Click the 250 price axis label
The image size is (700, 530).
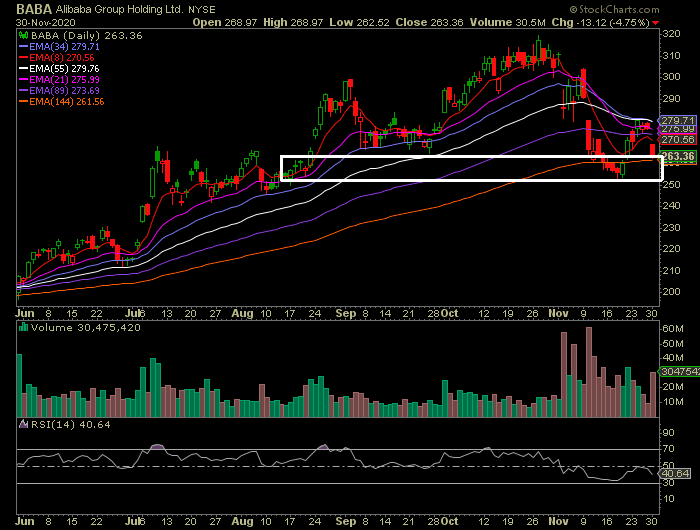point(671,184)
